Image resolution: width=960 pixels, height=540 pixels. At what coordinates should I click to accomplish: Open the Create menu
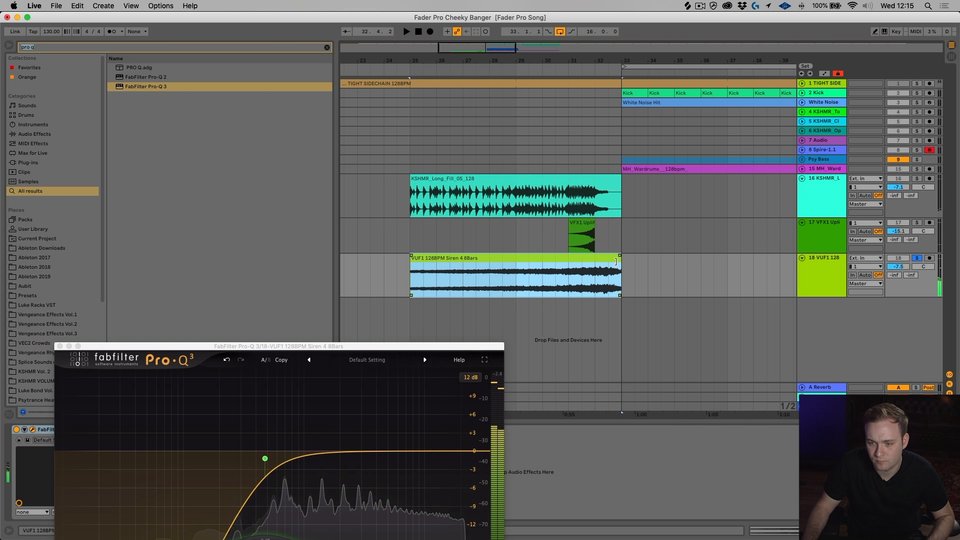(103, 6)
